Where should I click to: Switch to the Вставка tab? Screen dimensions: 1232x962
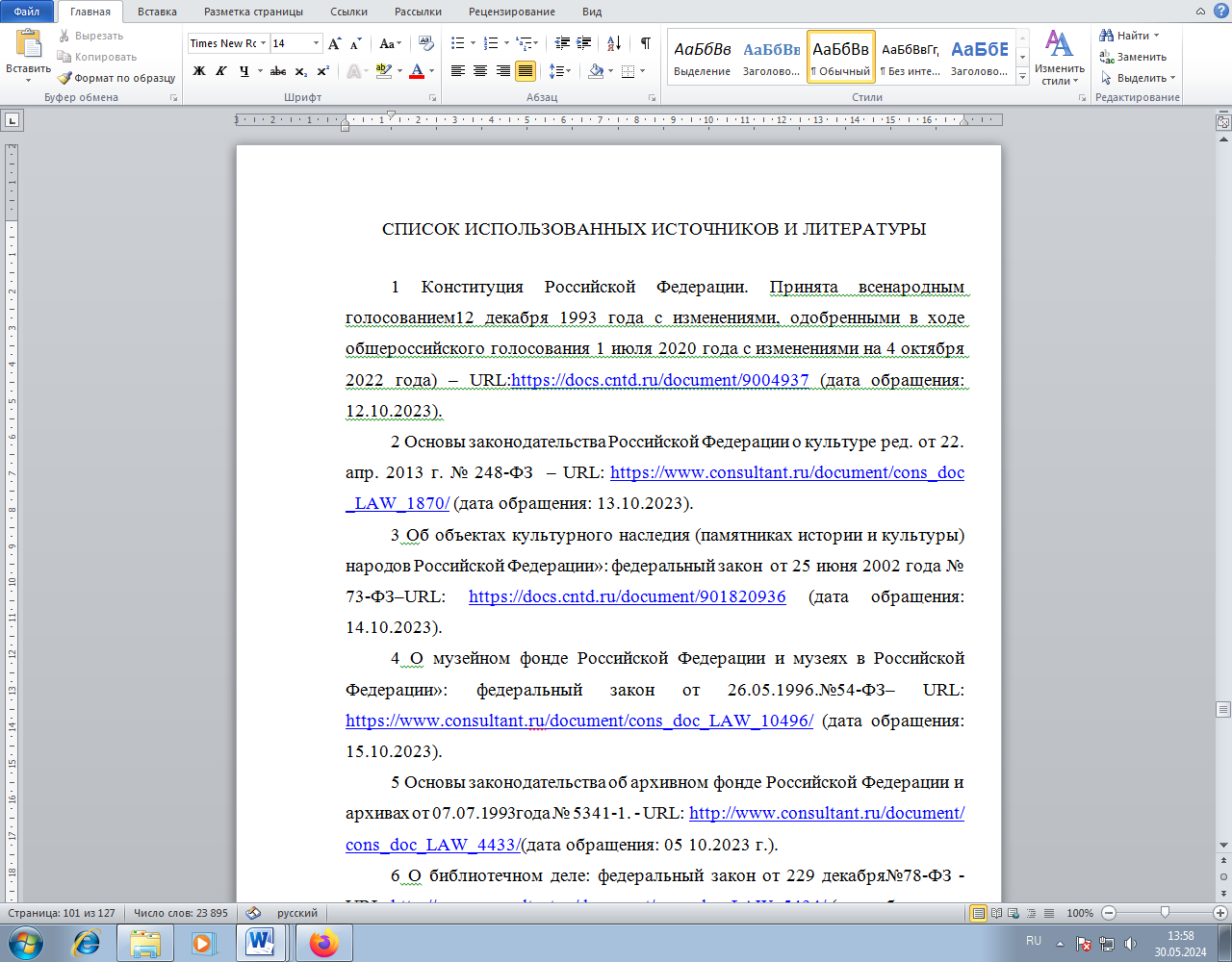pyautogui.click(x=157, y=12)
